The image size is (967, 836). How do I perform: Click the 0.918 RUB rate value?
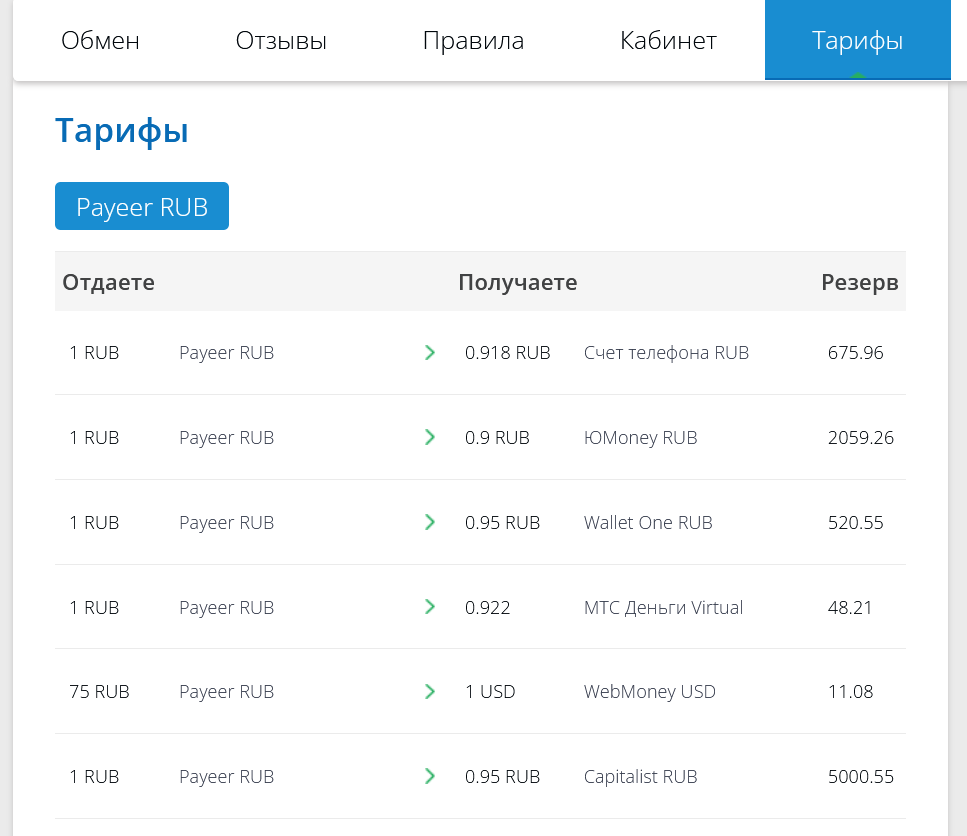click(x=508, y=353)
